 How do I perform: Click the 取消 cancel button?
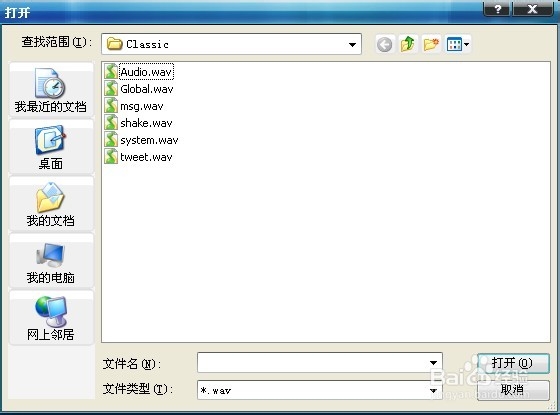click(513, 390)
